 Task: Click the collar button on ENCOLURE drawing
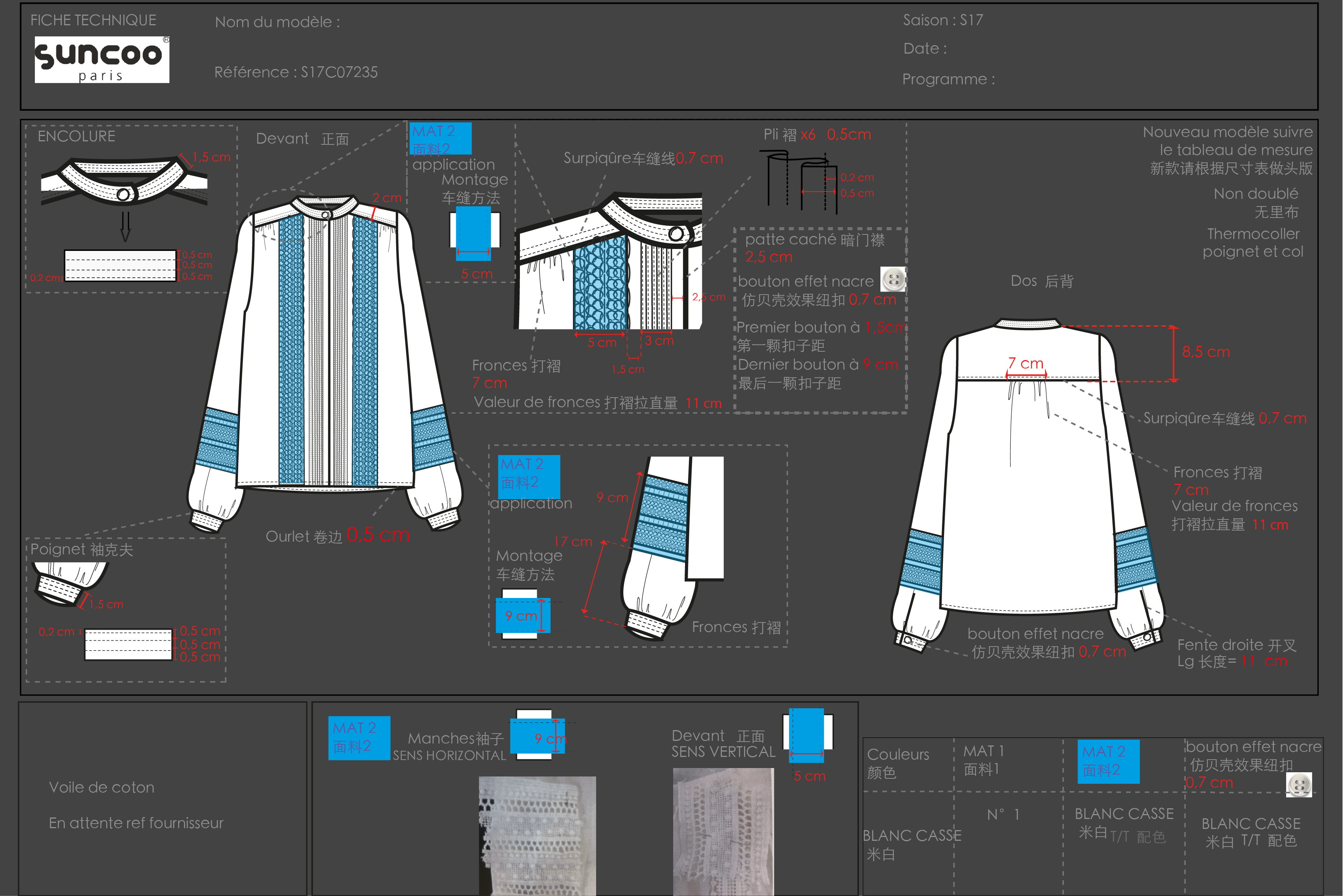pos(123,195)
